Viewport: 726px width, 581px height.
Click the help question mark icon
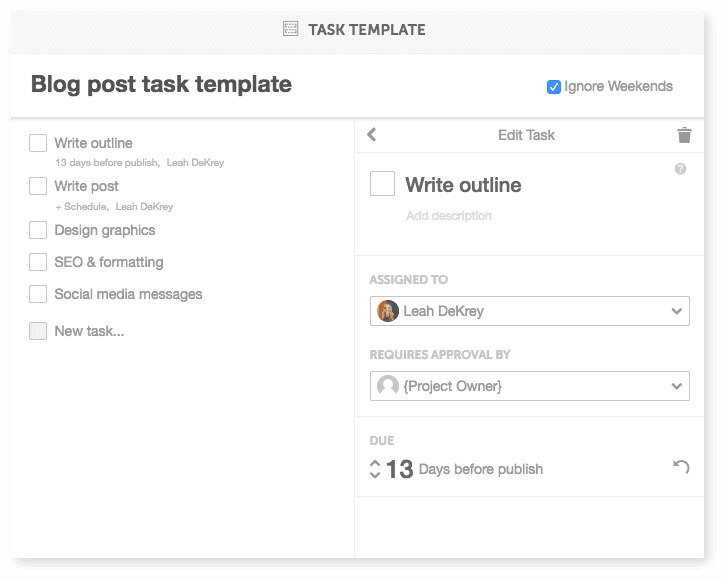click(x=680, y=169)
